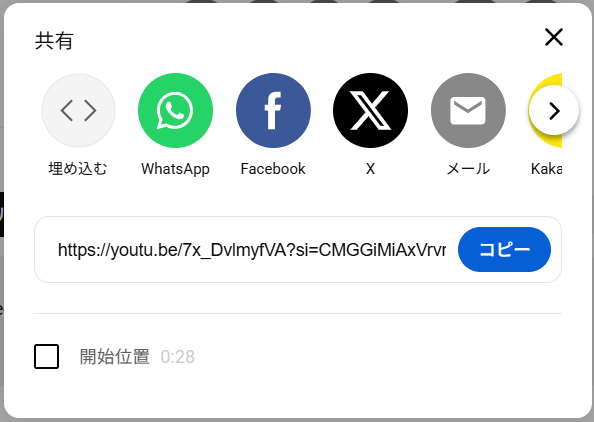Share via the WhatsApp icon
Screen dimensions: 594x422
pos(175,111)
